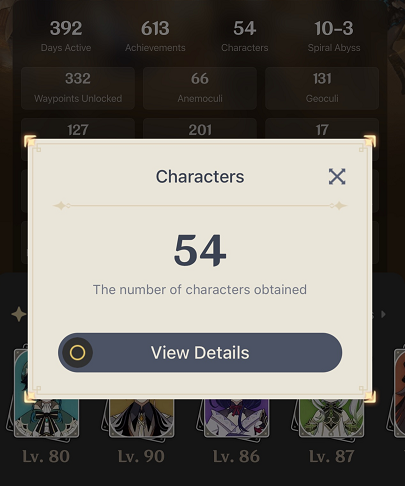
Task: Tap the 392 Days Active stat
Action: 66,36
